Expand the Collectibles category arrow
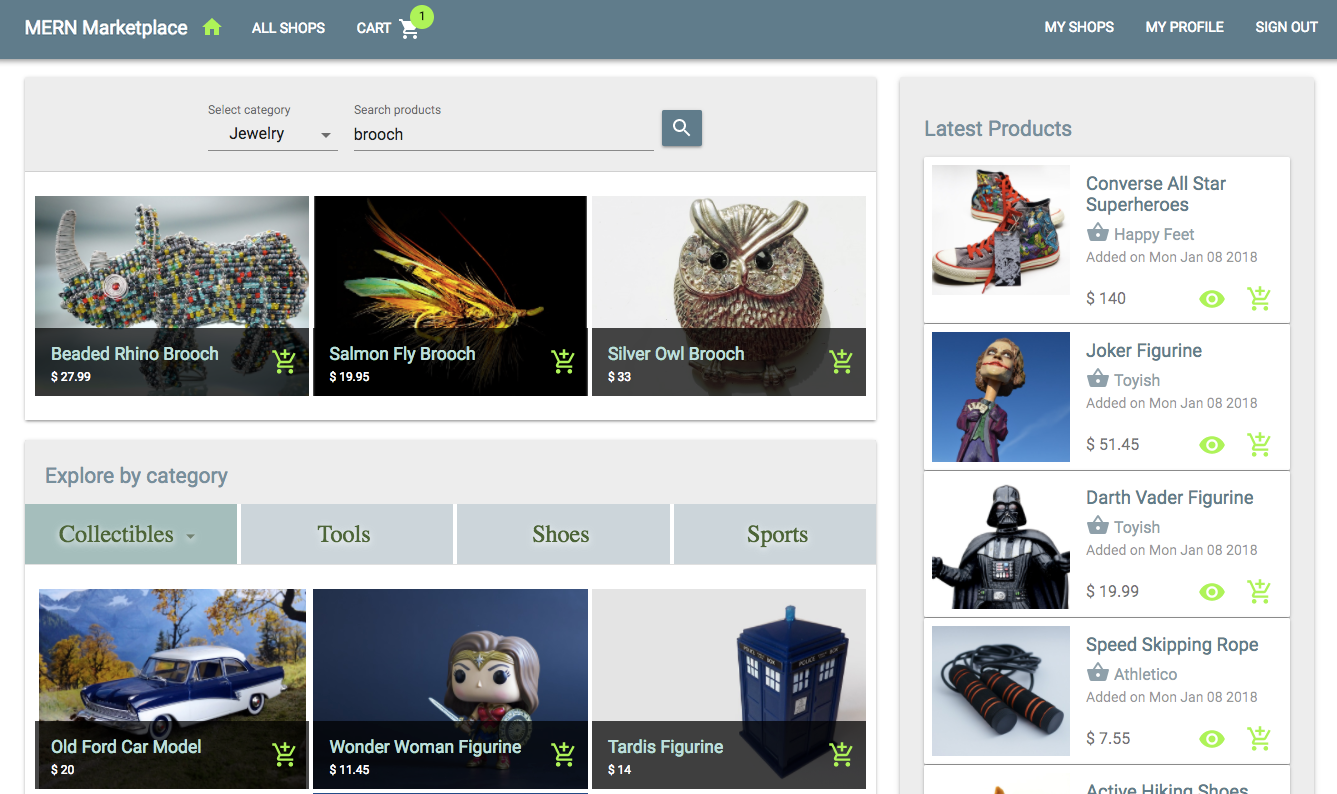Viewport: 1337px width, 794px height. (190, 536)
